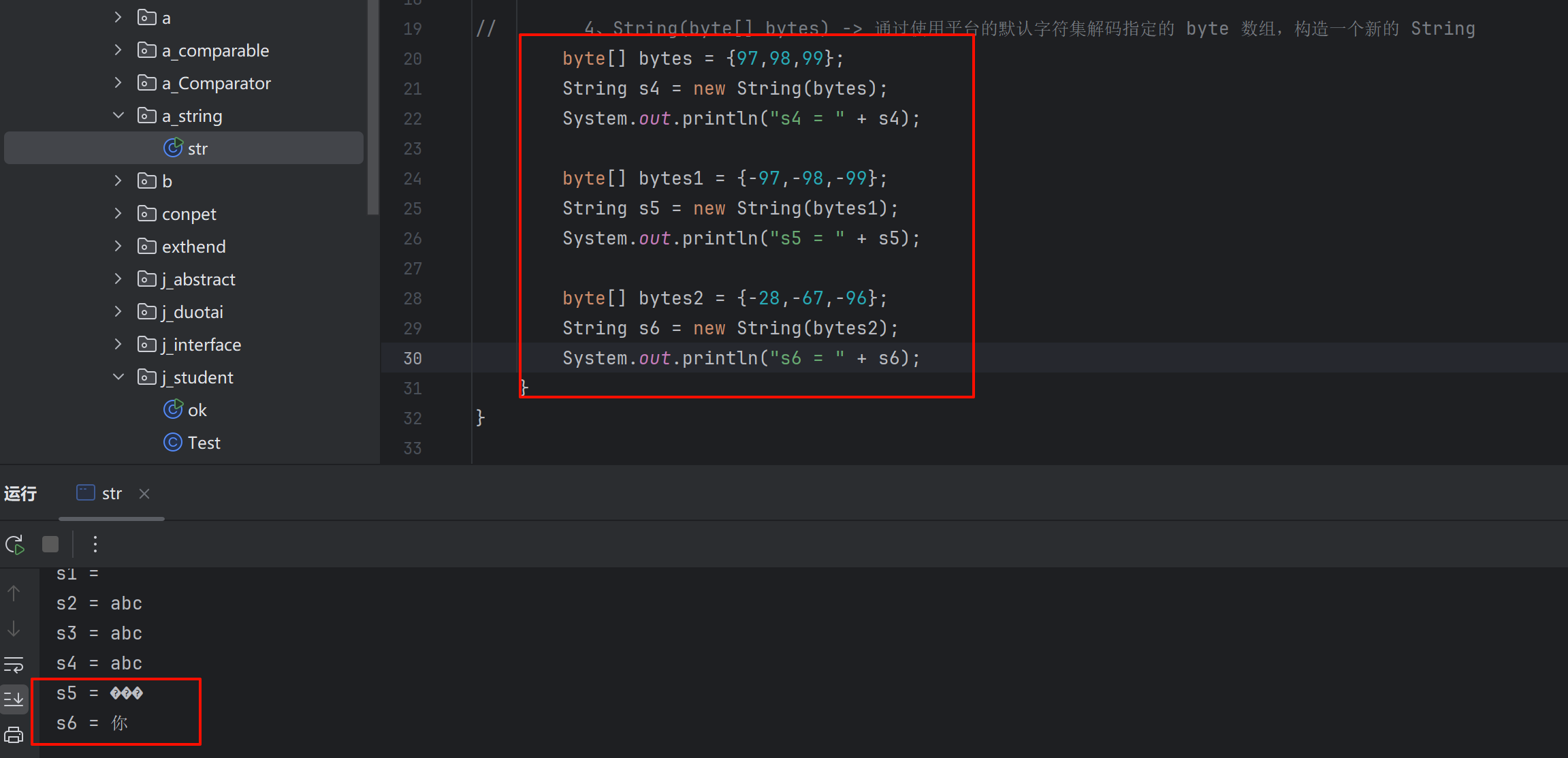Open the ok class in j_student
Image resolution: width=1568 pixels, height=758 pixels.
coord(197,410)
